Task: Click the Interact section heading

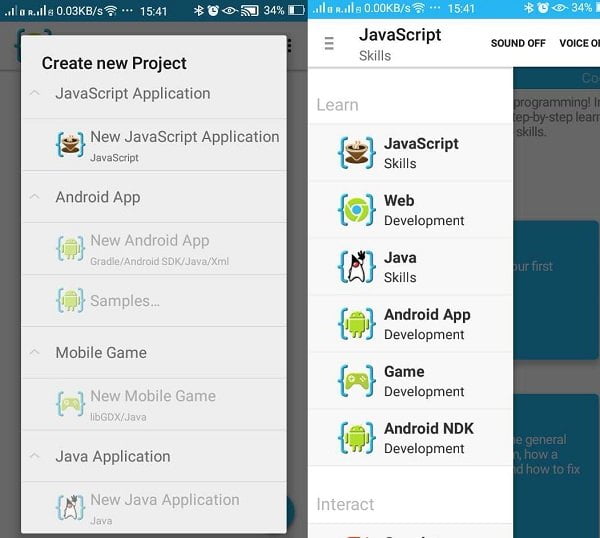Action: click(345, 504)
